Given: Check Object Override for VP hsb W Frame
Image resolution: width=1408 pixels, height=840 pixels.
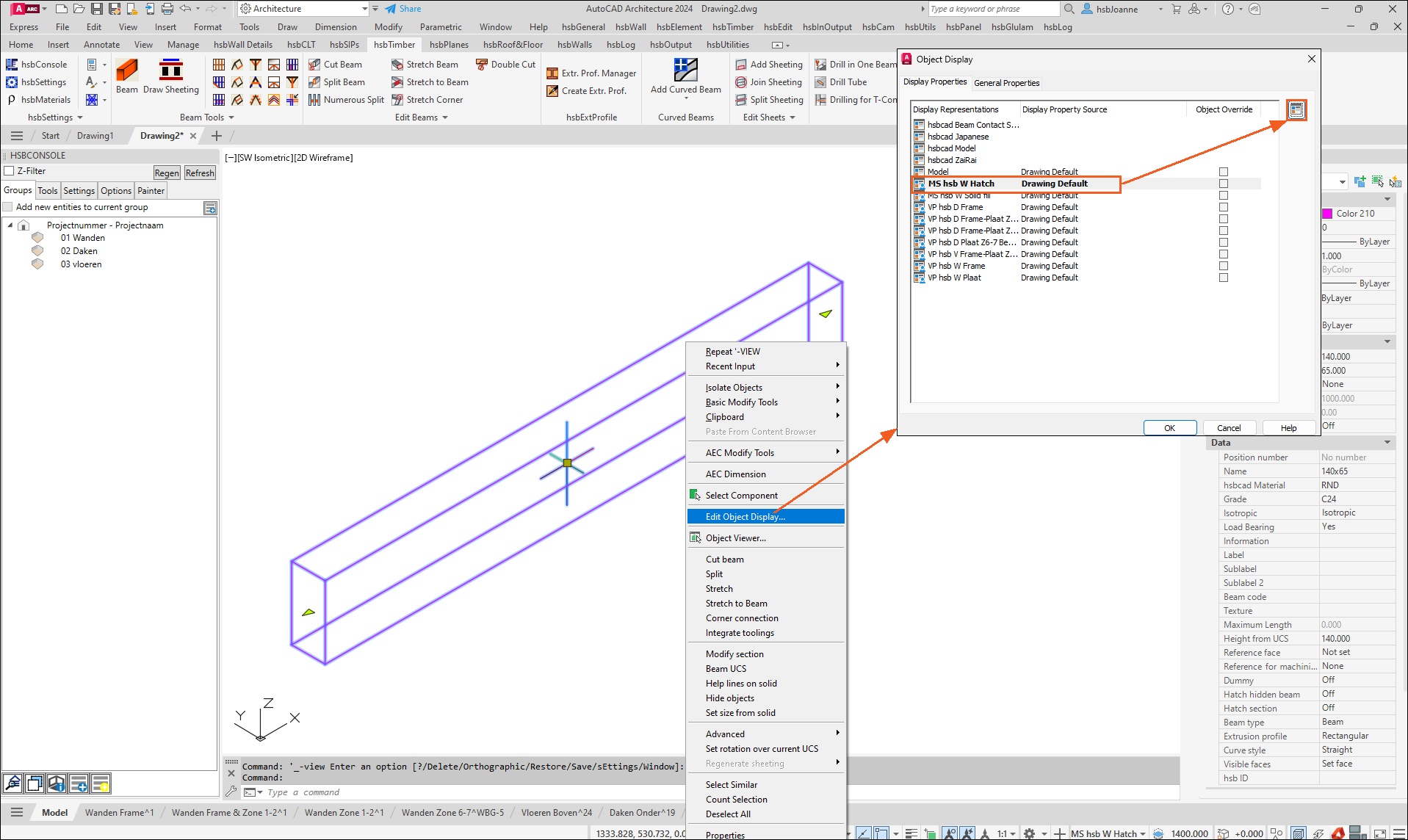Looking at the screenshot, I should pyautogui.click(x=1224, y=266).
